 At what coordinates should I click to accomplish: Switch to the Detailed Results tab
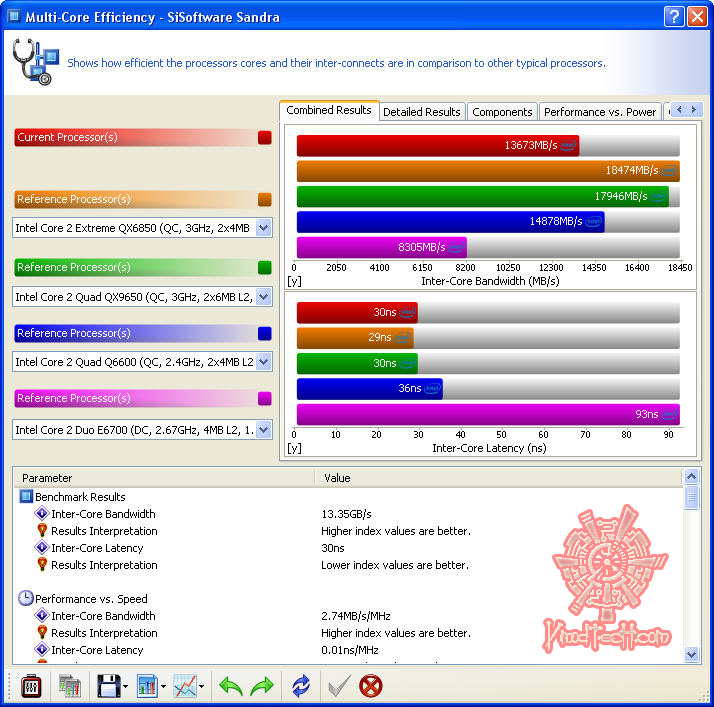click(422, 112)
